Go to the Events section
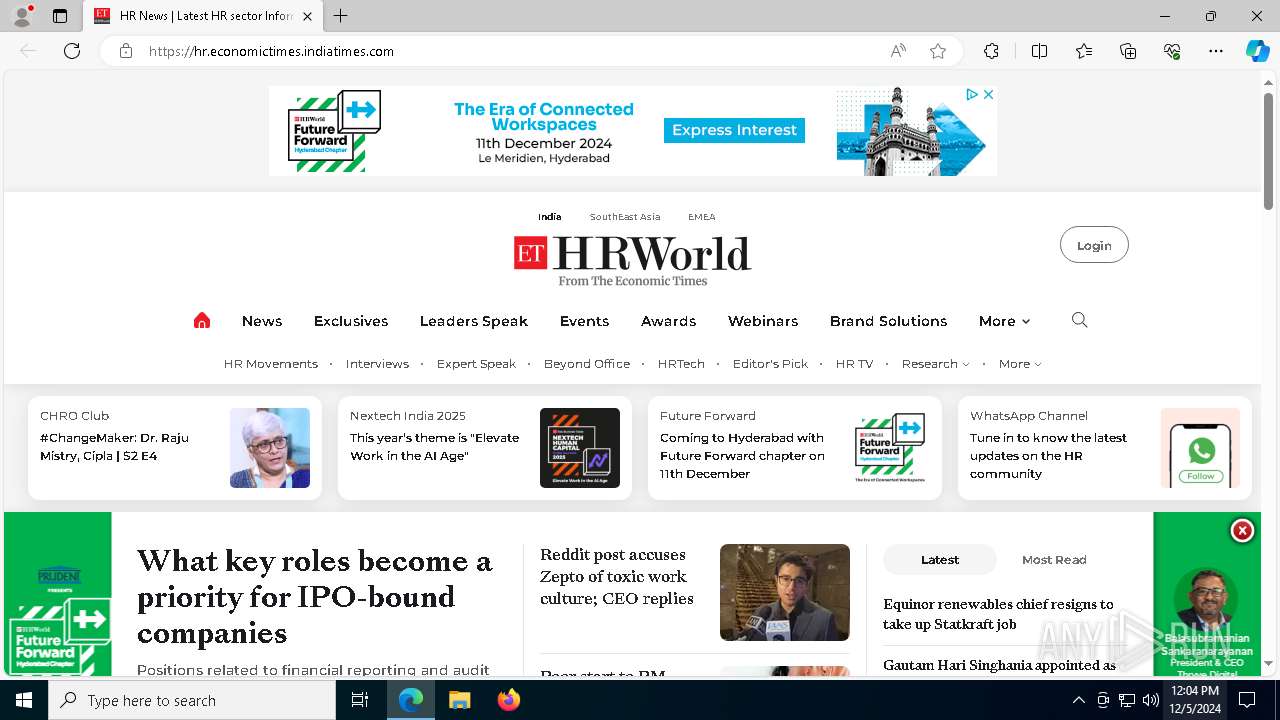The image size is (1280, 720). pyautogui.click(x=584, y=321)
